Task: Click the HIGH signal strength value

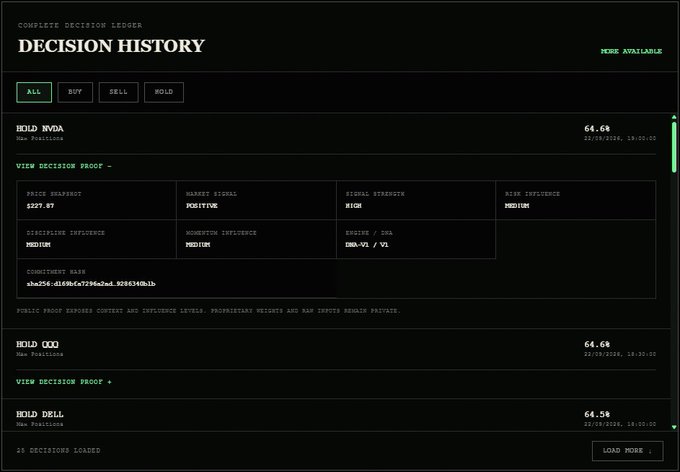Action: 353,206
